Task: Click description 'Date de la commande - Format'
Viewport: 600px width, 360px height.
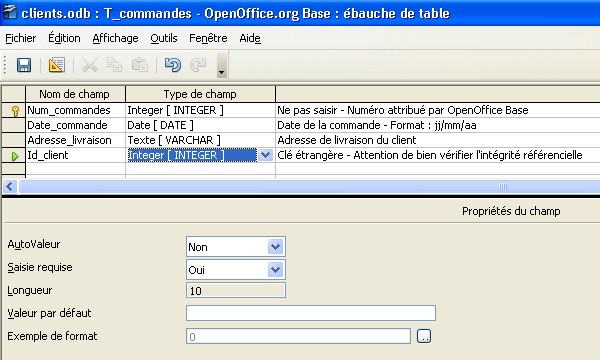Action: pyautogui.click(x=377, y=125)
